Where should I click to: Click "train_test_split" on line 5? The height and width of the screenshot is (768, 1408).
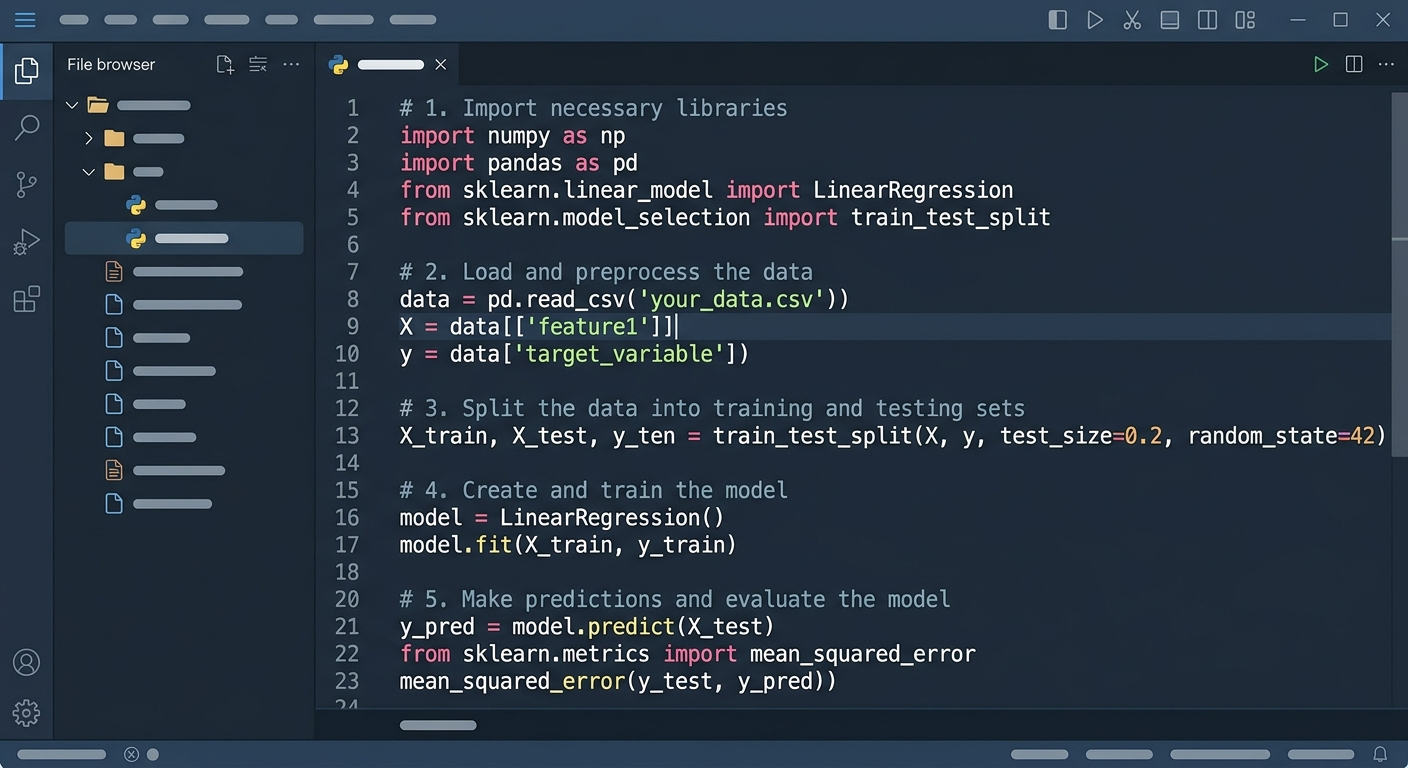[950, 217]
